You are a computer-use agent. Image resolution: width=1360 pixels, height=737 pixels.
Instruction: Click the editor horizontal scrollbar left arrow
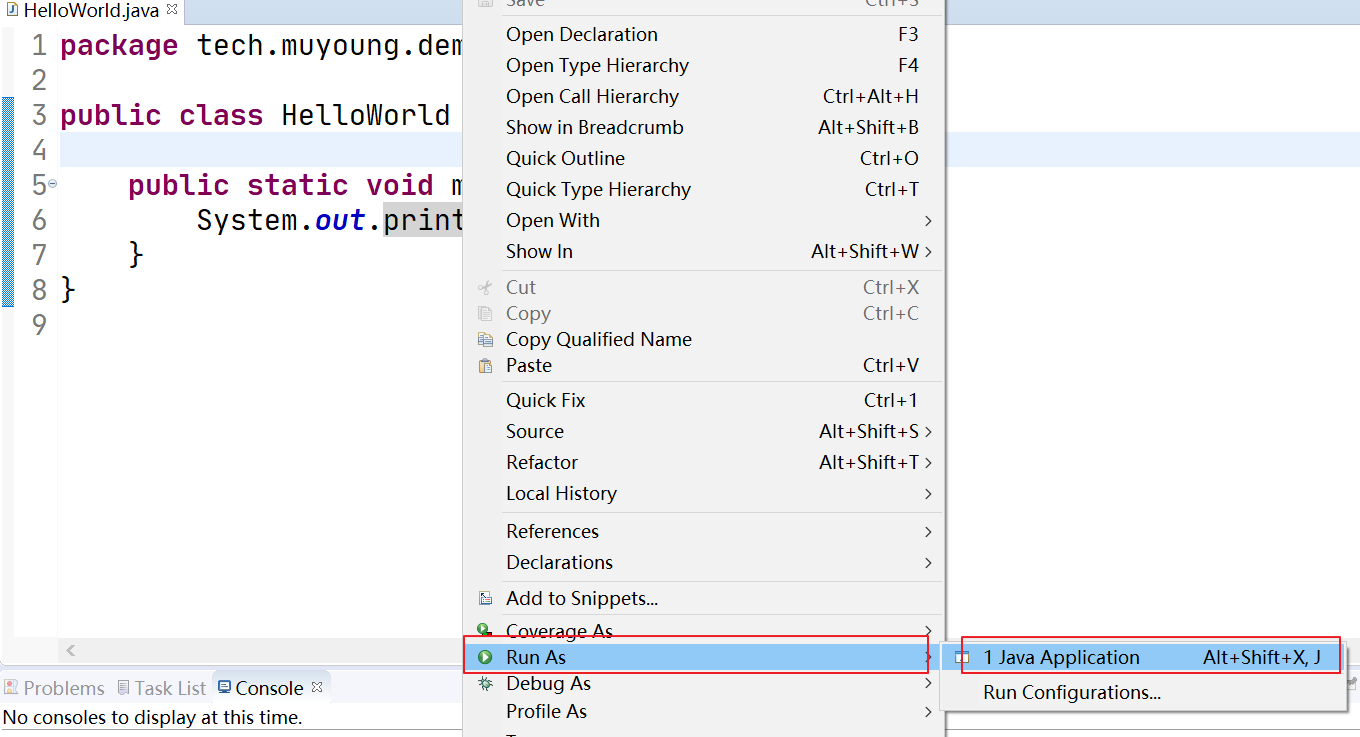(71, 651)
